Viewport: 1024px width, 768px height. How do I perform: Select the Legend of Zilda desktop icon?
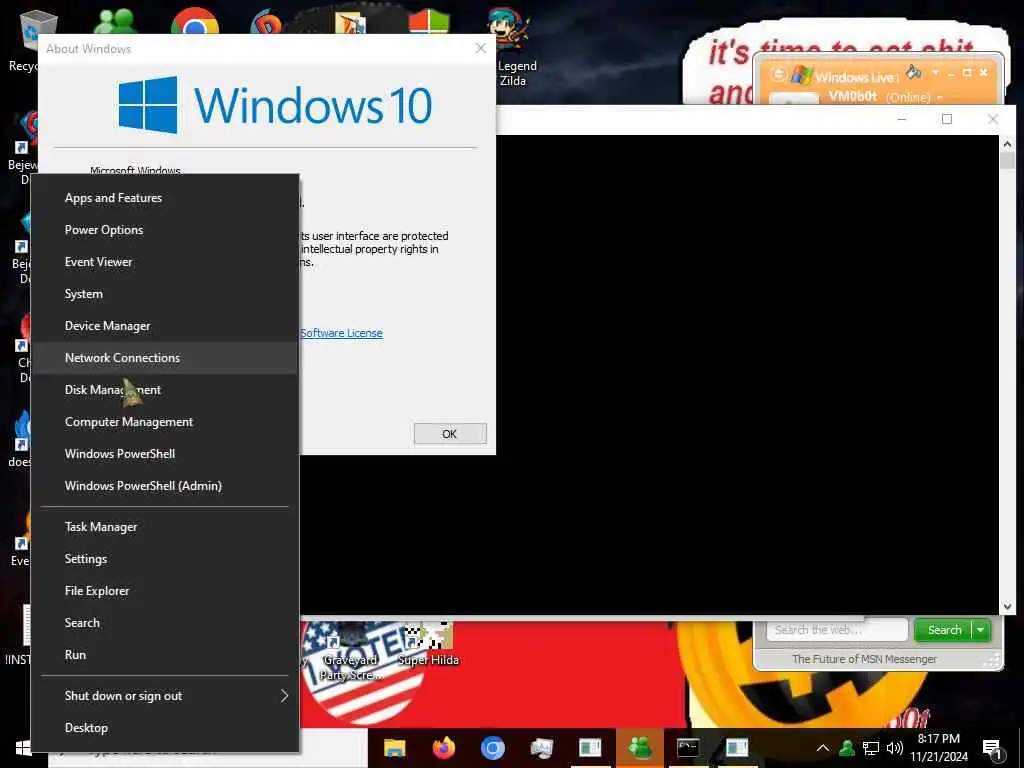(x=512, y=47)
